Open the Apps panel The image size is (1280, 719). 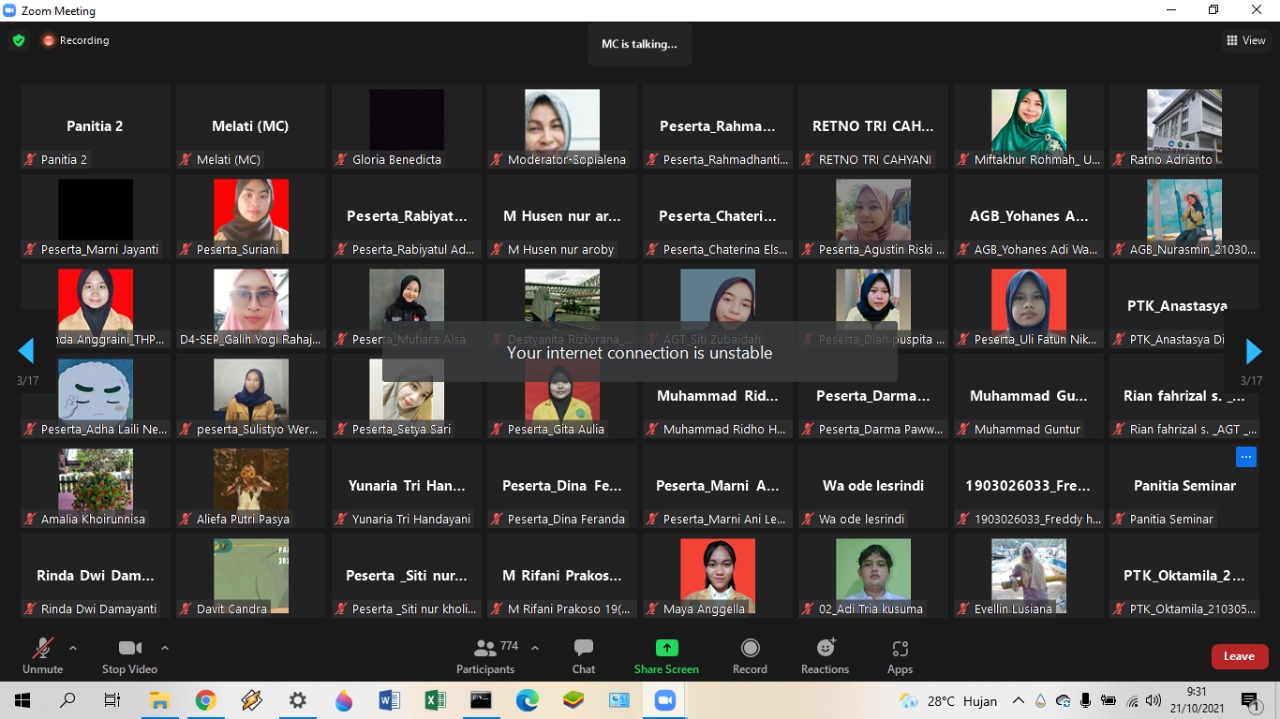click(899, 655)
